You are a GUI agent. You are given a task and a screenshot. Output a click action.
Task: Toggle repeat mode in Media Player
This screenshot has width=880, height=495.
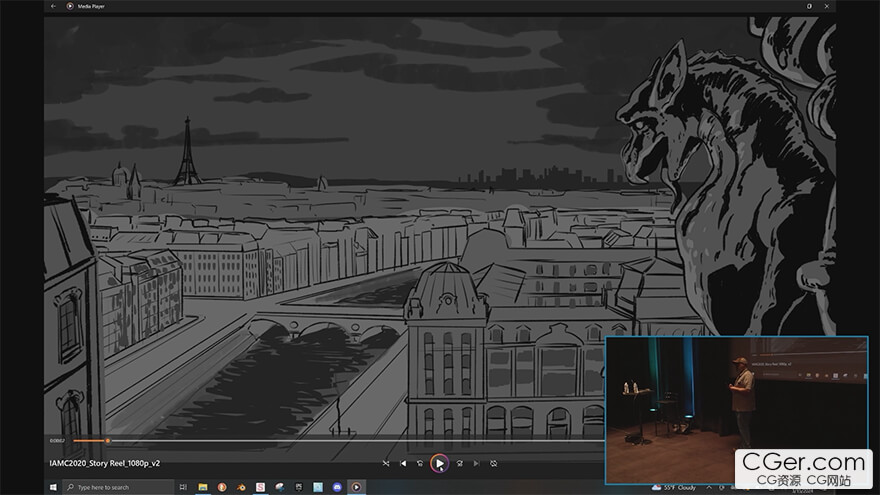click(x=494, y=464)
